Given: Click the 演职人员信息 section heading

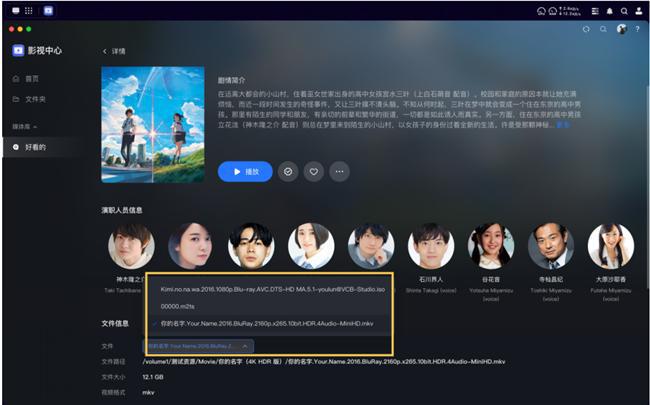Looking at the screenshot, I should [x=122, y=210].
